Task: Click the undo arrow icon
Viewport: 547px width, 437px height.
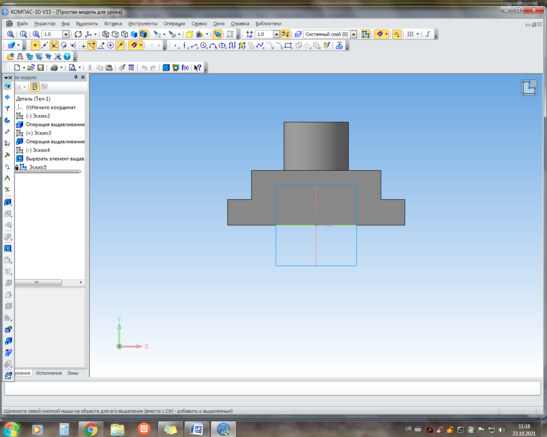Action: (144, 68)
